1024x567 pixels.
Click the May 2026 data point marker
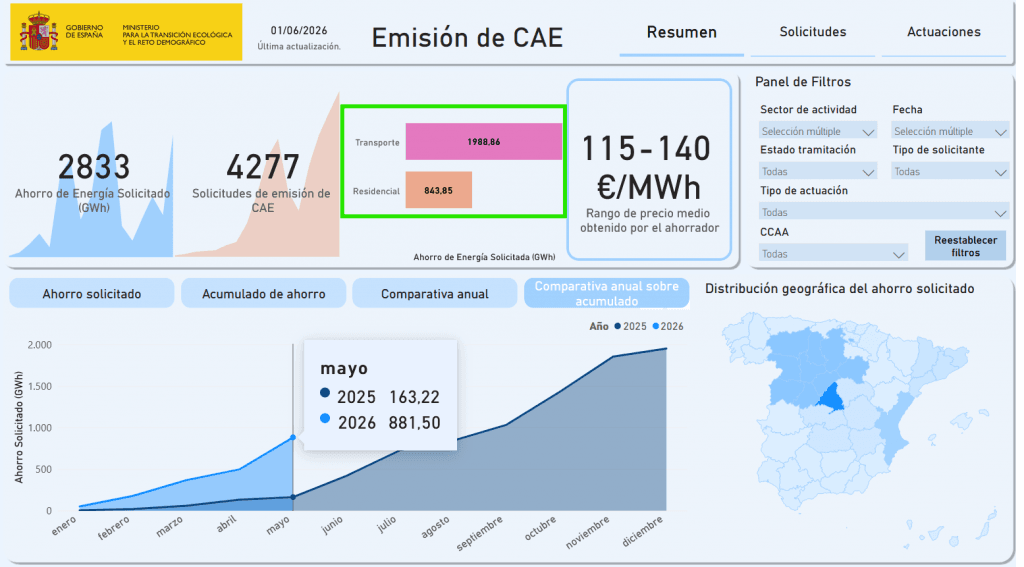coord(293,438)
